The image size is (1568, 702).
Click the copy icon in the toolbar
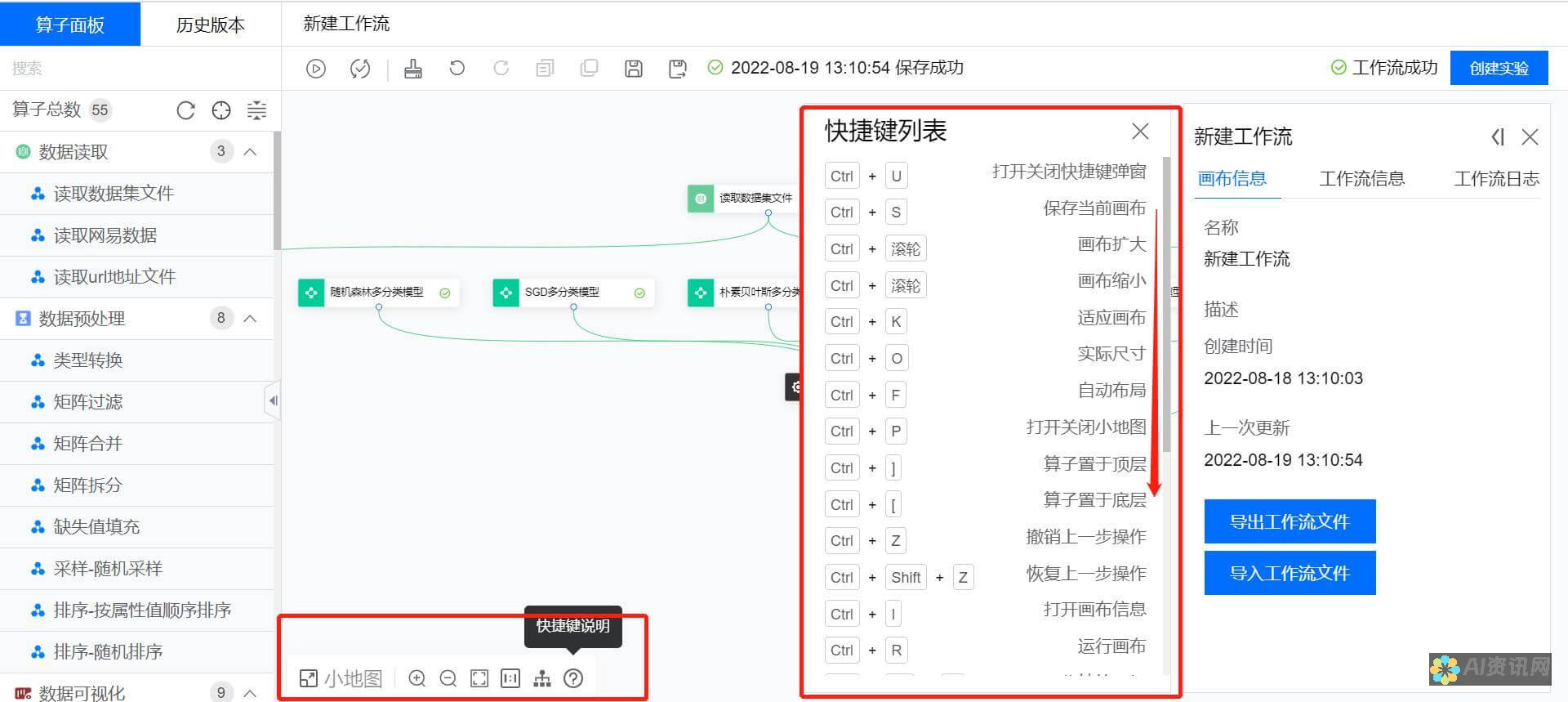pyautogui.click(x=545, y=68)
